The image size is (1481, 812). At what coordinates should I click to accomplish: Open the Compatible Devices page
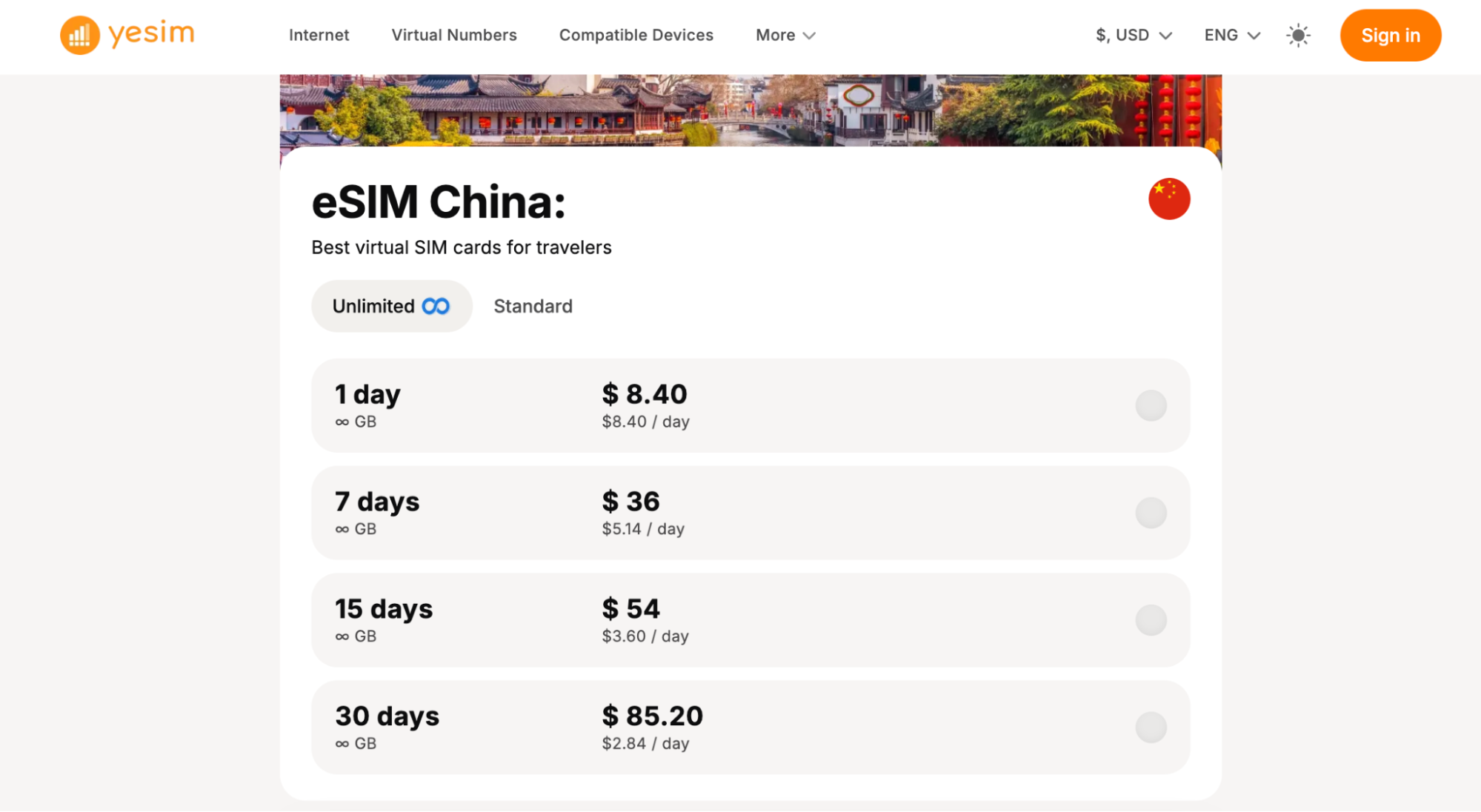[636, 35]
